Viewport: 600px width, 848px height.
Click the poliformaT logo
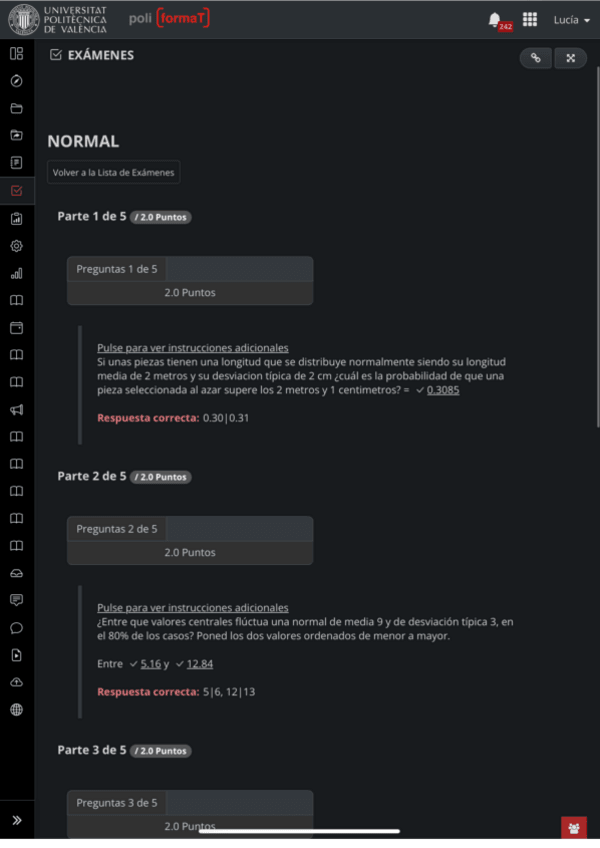(x=169, y=19)
